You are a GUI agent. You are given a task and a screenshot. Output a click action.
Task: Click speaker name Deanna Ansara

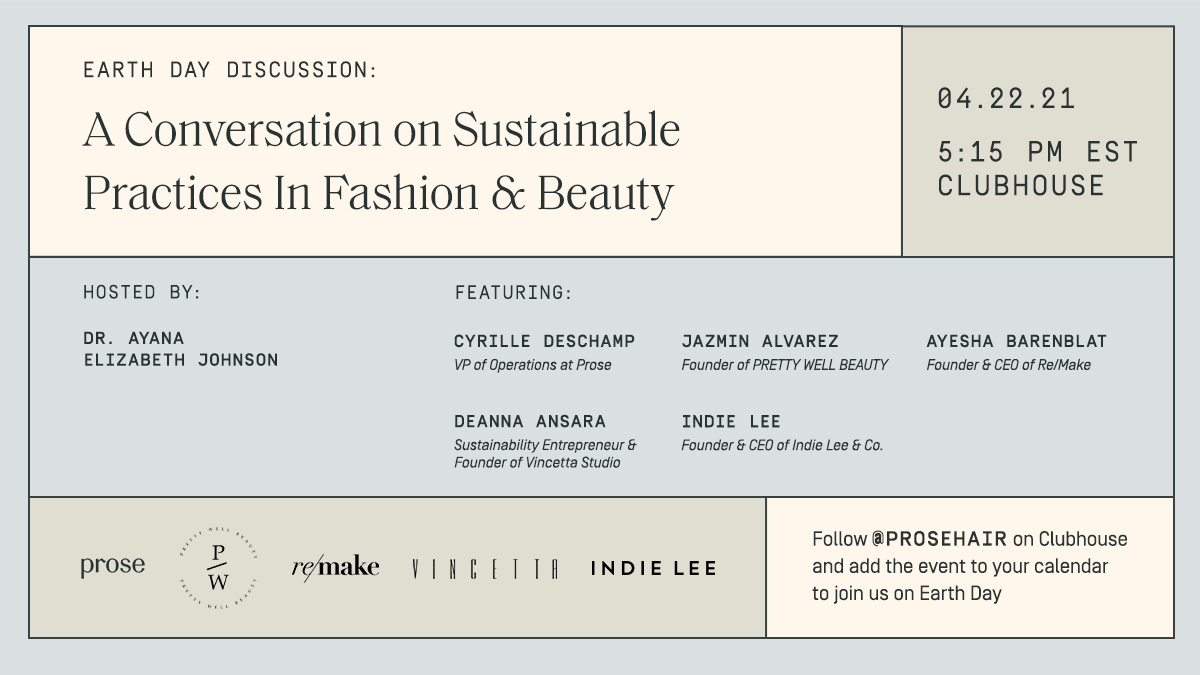tap(529, 422)
